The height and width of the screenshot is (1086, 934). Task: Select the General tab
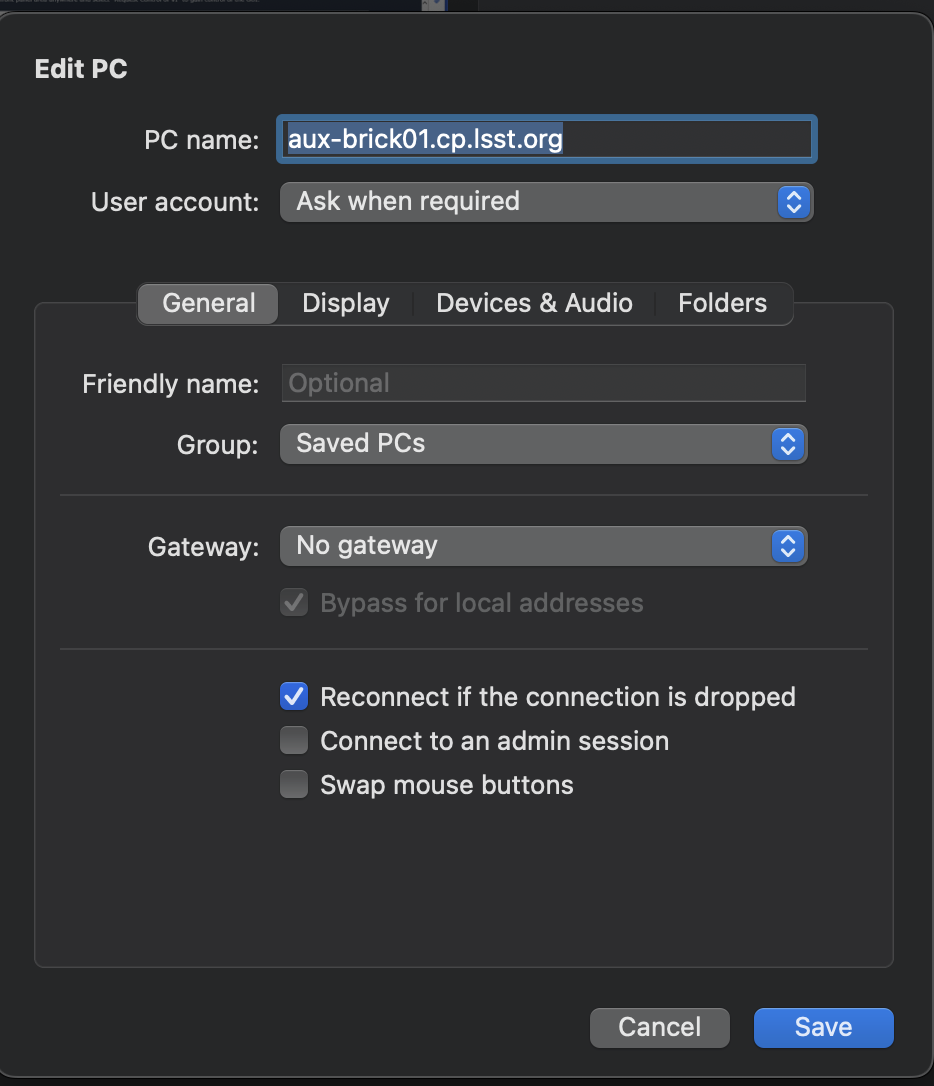[209, 304]
